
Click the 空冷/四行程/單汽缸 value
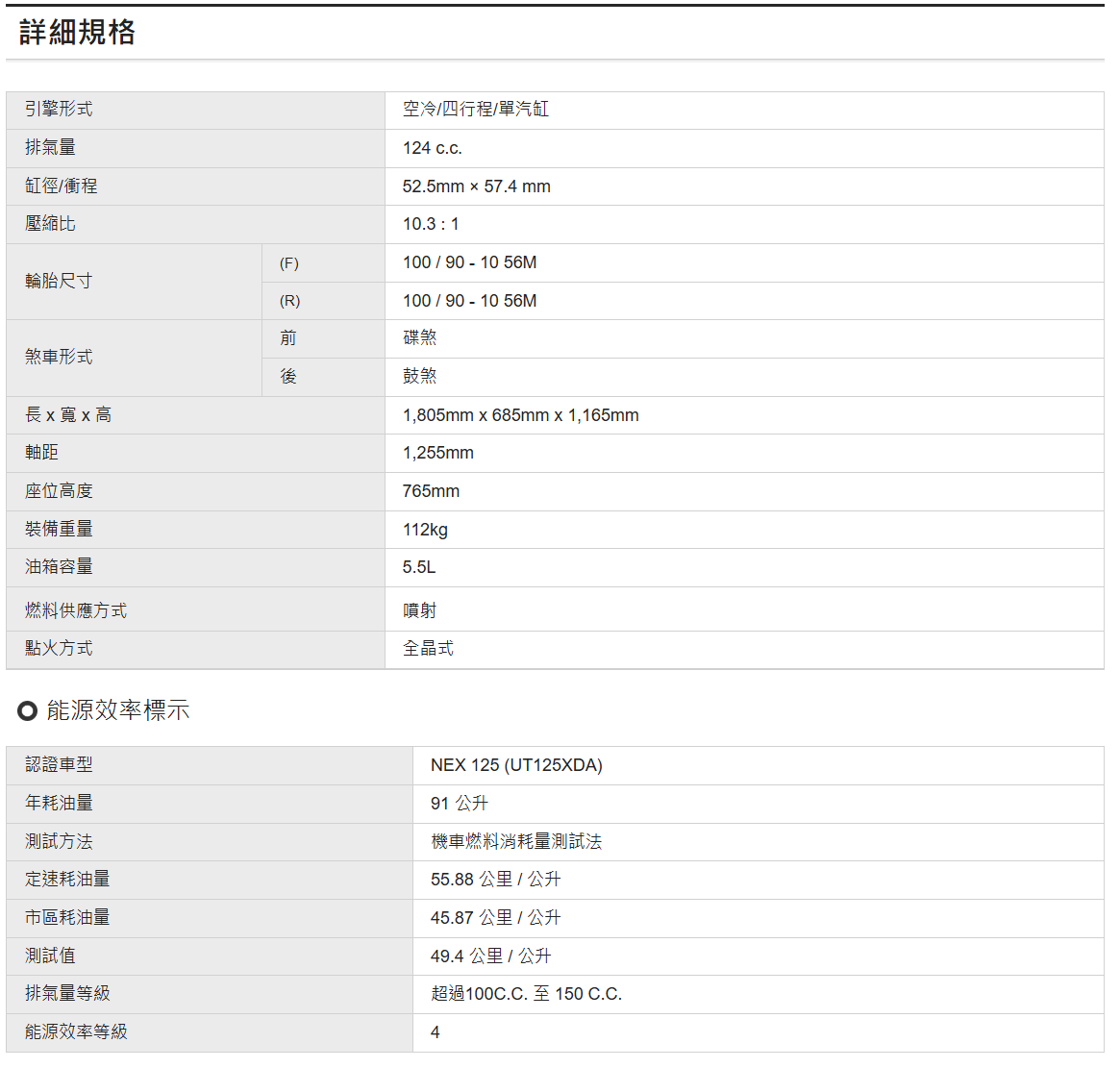point(475,110)
